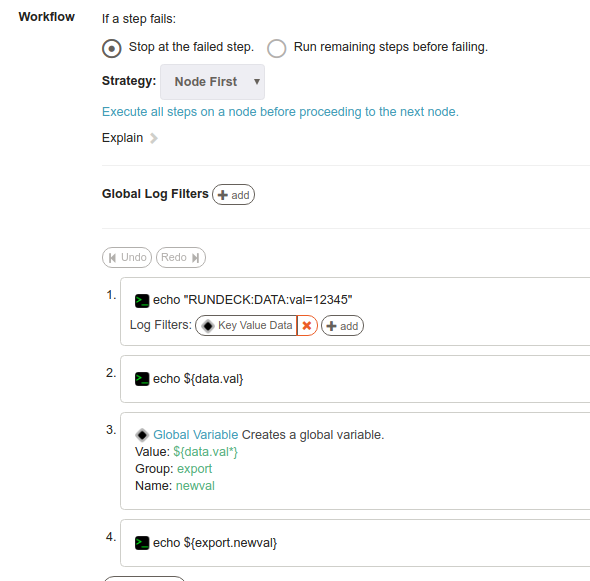590x581 pixels.
Task: Select Run remaining steps before failing
Action: pos(277,49)
